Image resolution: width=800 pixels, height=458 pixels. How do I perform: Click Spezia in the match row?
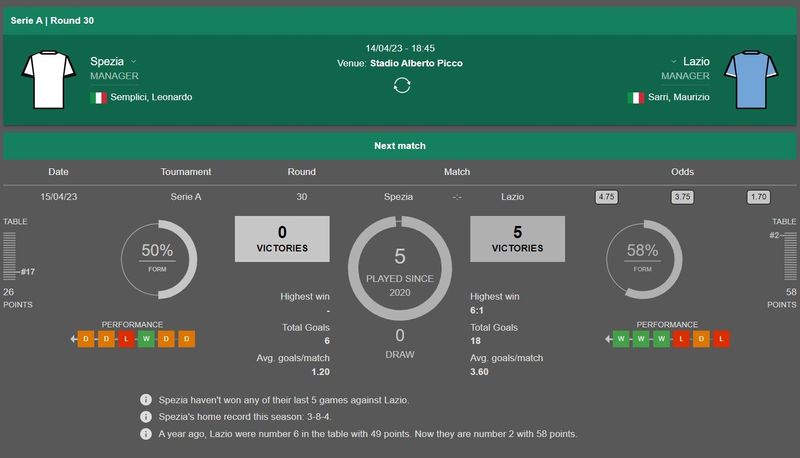(x=398, y=197)
